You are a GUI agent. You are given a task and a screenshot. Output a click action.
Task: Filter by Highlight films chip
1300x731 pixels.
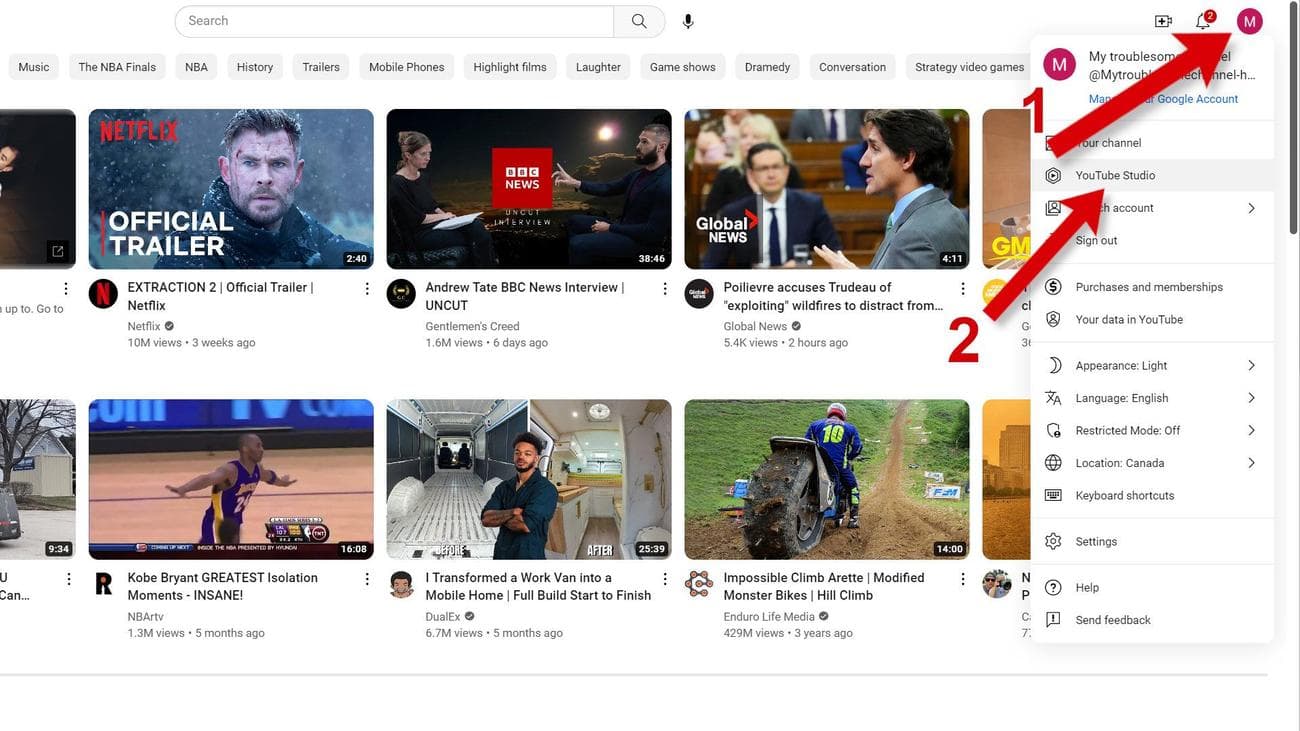point(510,67)
